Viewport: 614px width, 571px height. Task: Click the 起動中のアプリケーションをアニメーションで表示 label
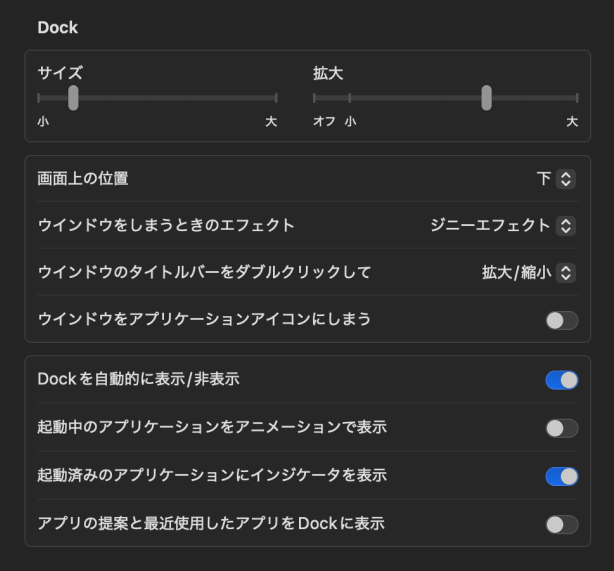click(x=212, y=427)
